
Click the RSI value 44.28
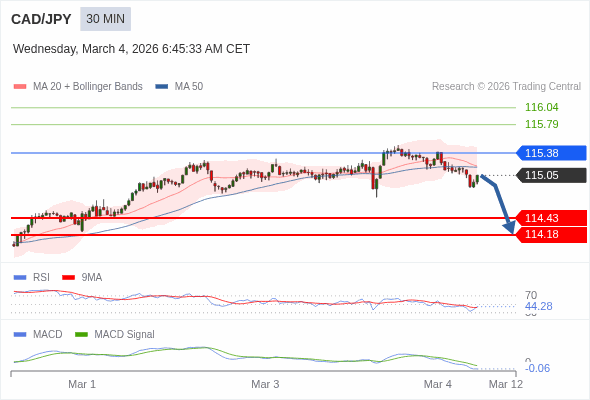539,306
